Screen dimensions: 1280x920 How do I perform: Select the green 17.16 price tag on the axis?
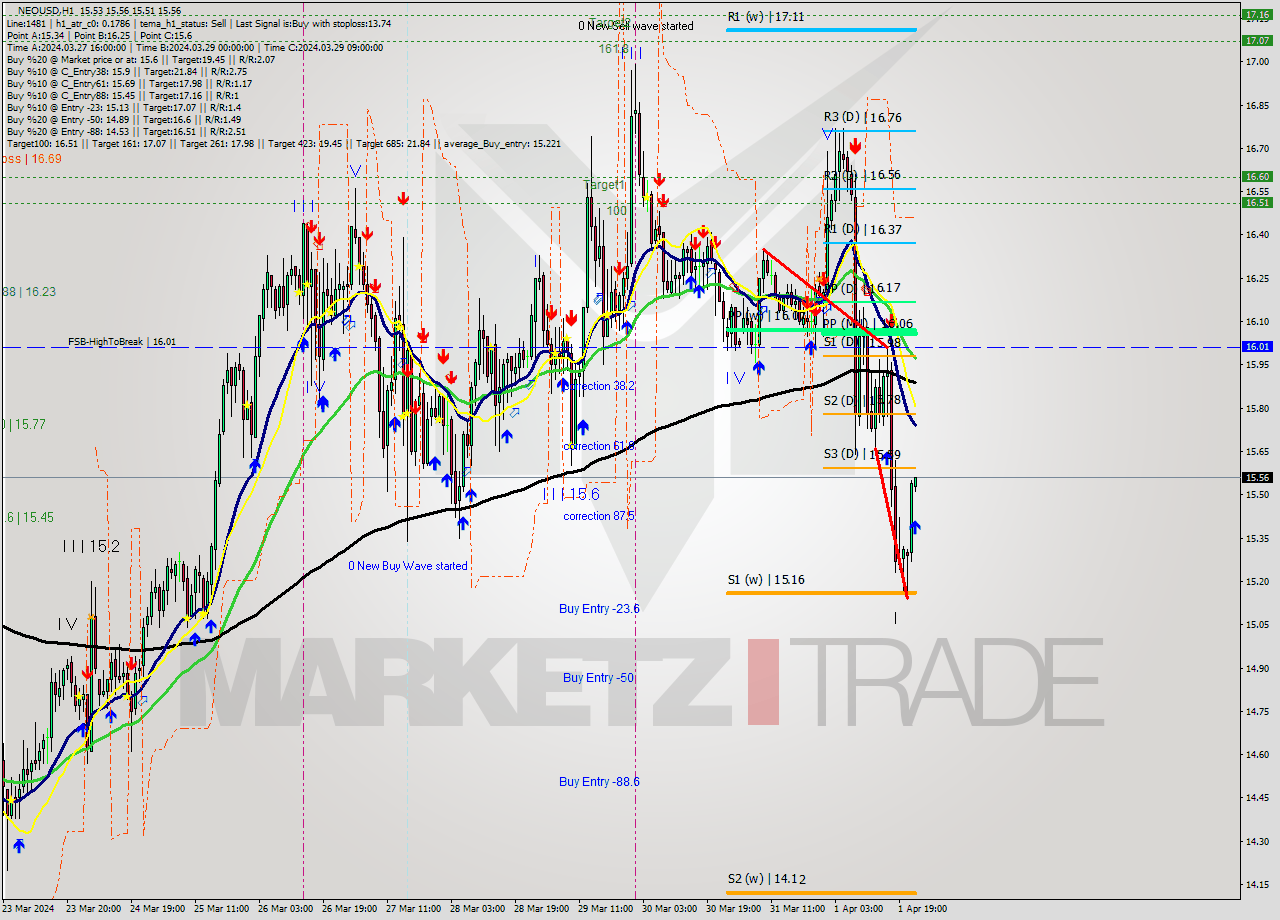[1257, 14]
